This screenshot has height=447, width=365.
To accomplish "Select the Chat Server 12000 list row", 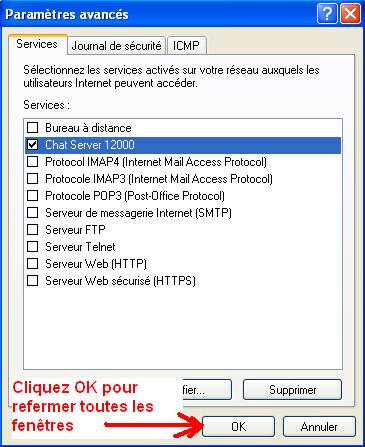I will point(183,145).
